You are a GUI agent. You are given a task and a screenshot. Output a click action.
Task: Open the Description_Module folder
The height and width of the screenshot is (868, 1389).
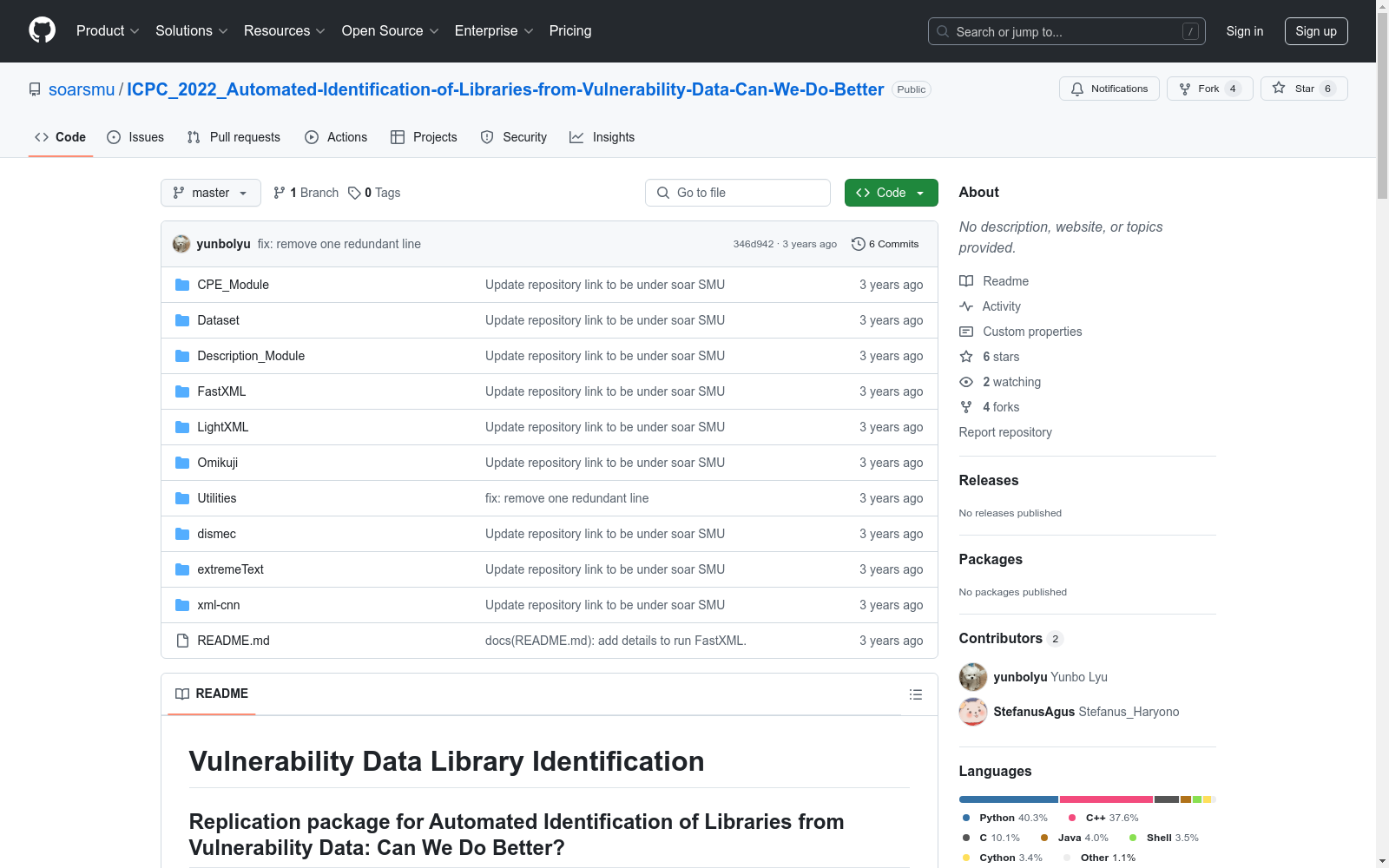pyautogui.click(x=251, y=356)
